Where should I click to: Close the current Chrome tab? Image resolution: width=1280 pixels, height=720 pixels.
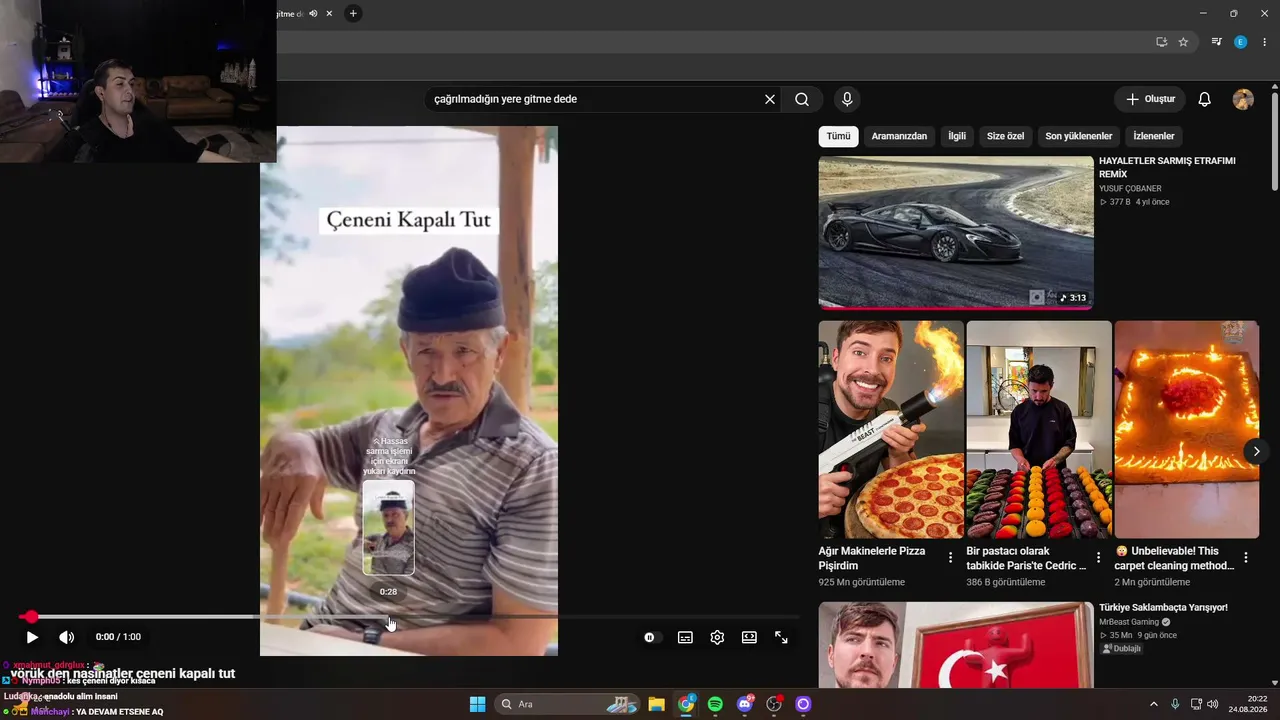(329, 14)
